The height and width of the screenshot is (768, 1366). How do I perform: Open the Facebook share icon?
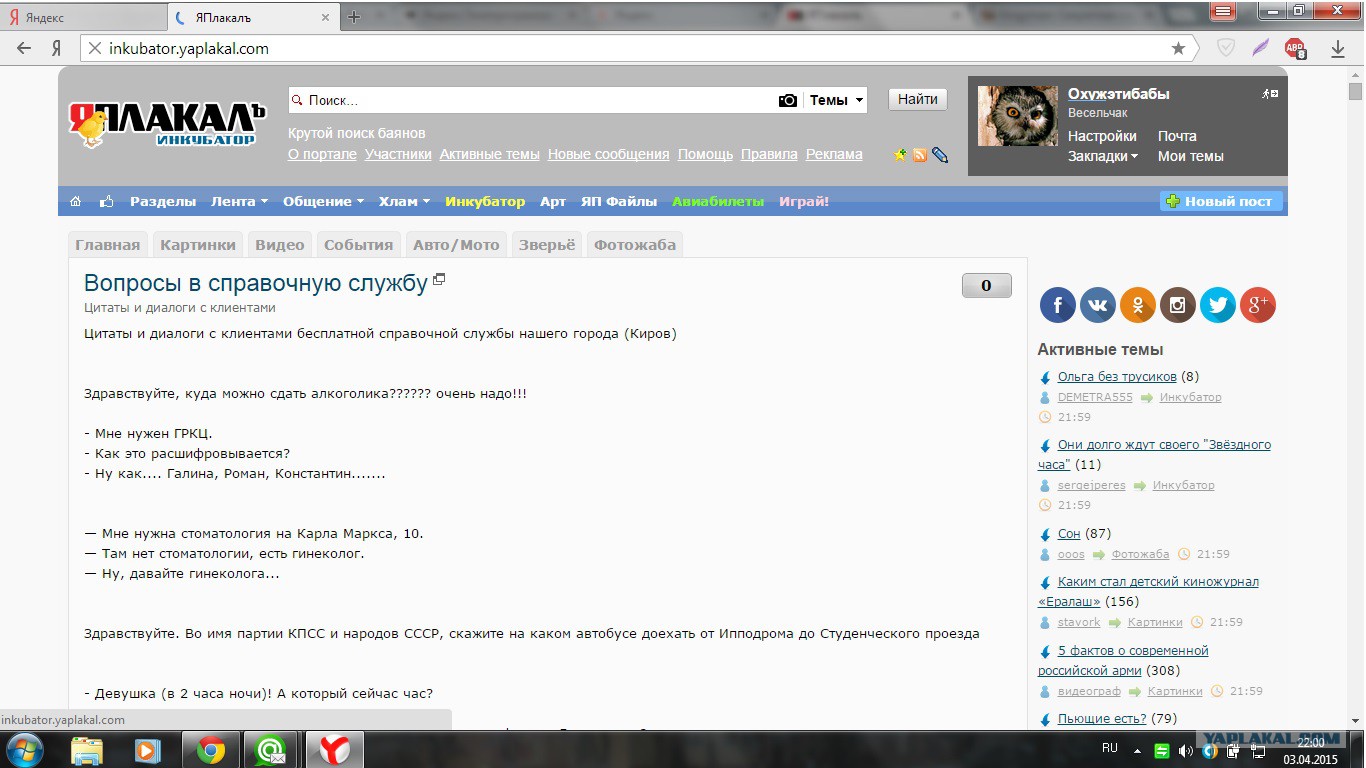tap(1057, 305)
